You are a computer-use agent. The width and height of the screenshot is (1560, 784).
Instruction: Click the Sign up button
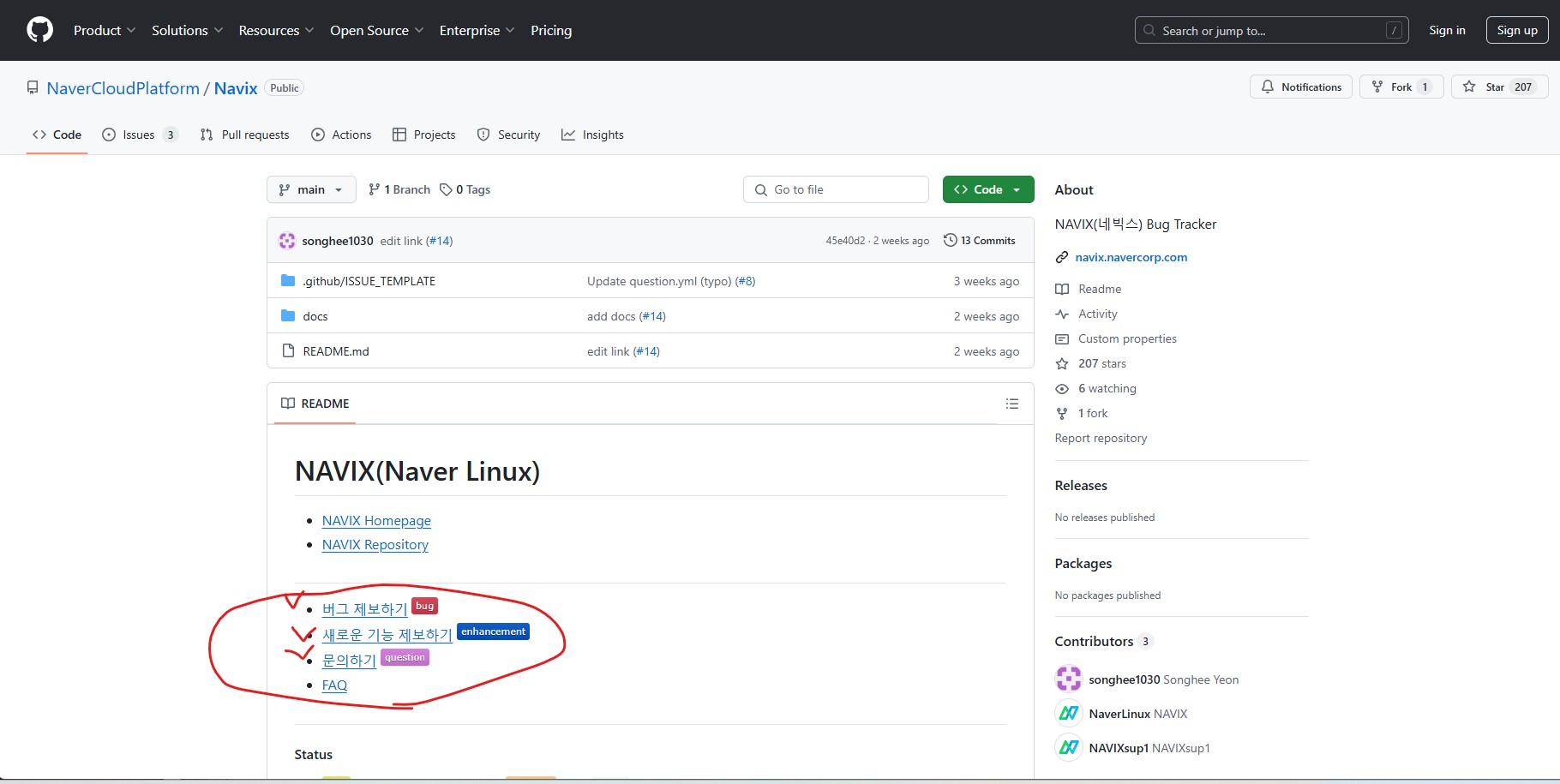[x=1517, y=30]
